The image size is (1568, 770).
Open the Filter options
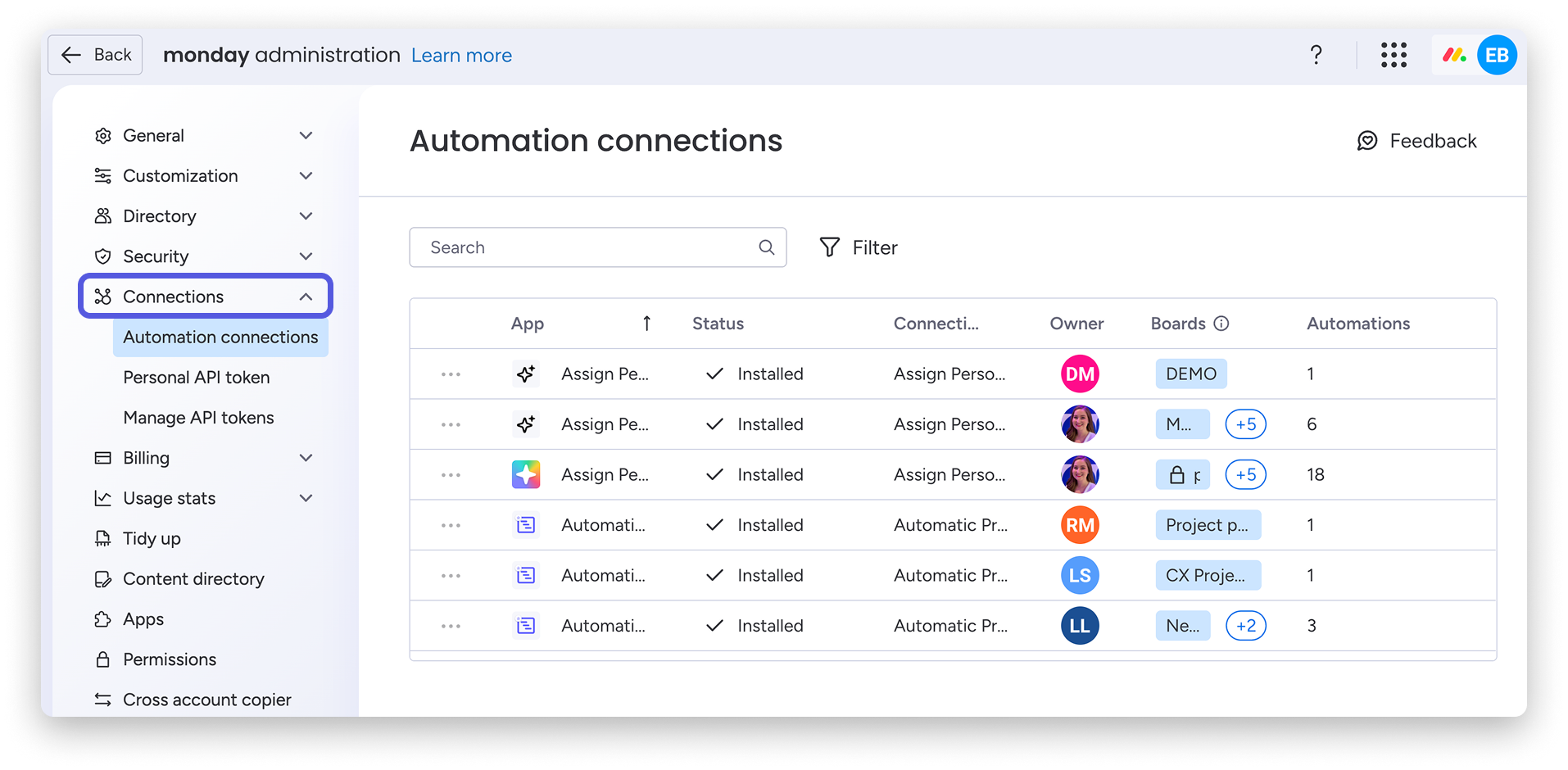859,247
